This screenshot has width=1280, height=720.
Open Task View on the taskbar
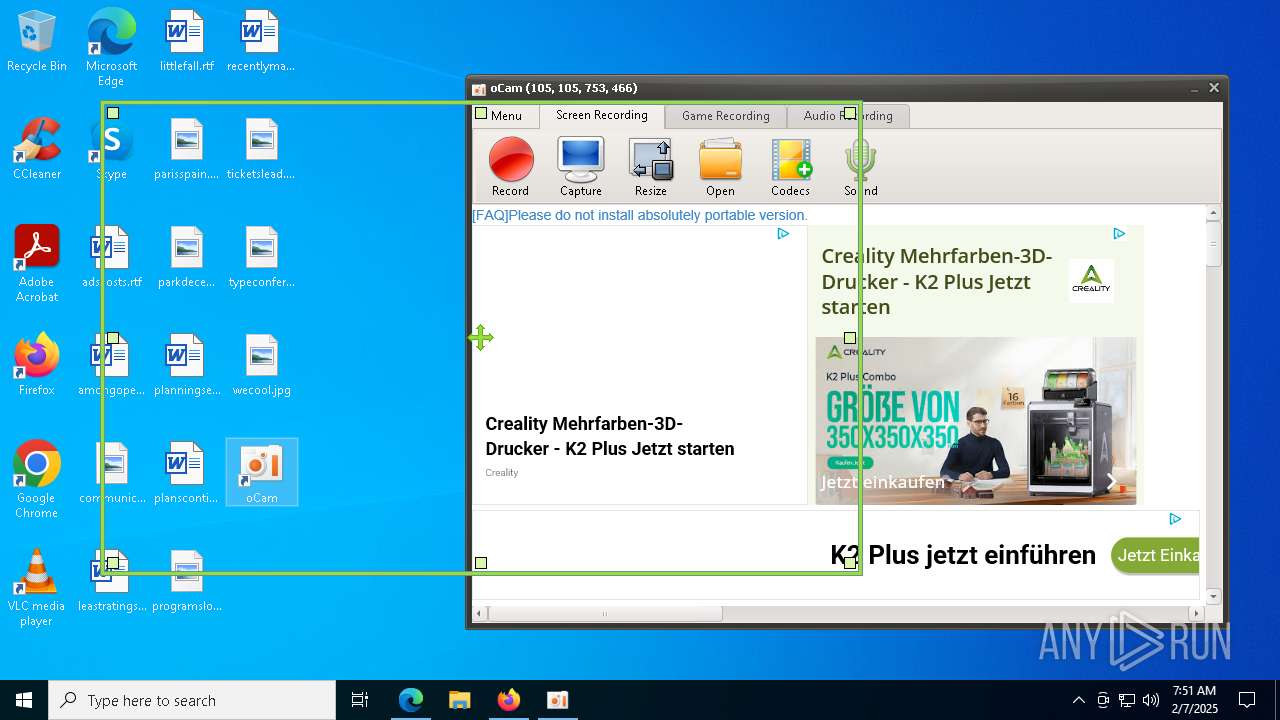click(360, 700)
